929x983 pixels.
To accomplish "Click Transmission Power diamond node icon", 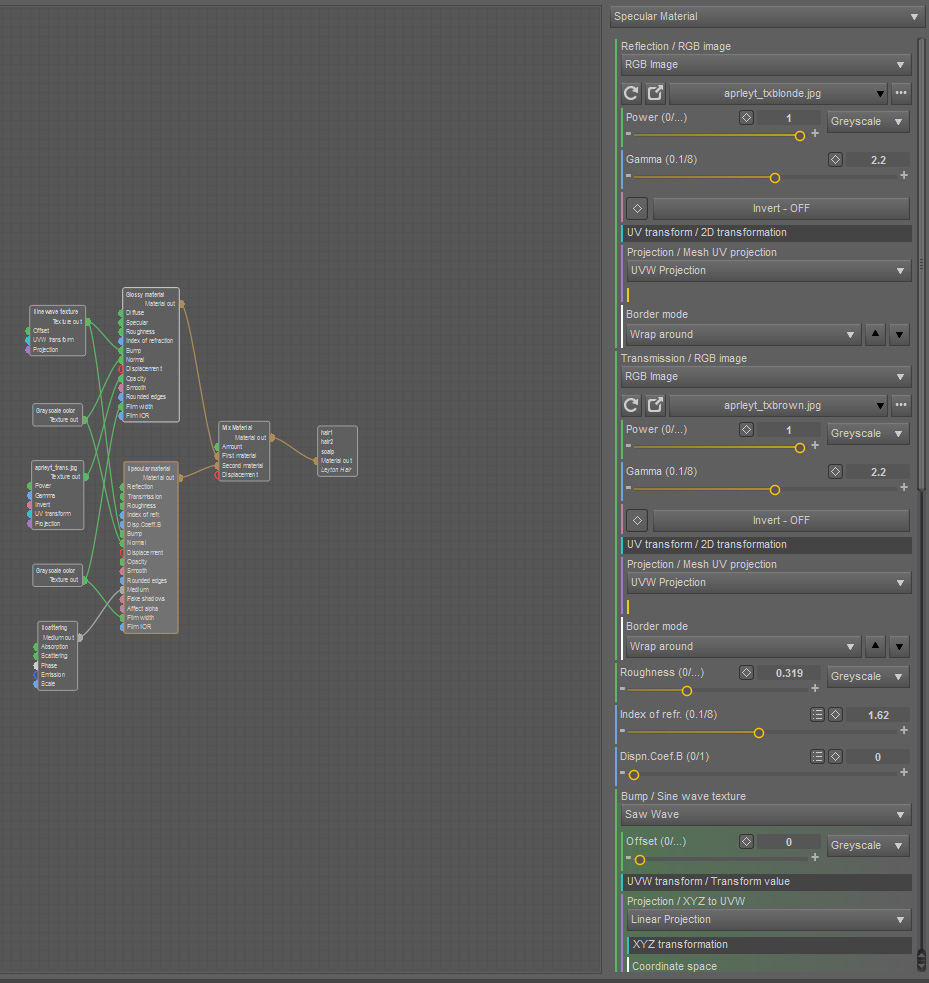I will [x=746, y=430].
